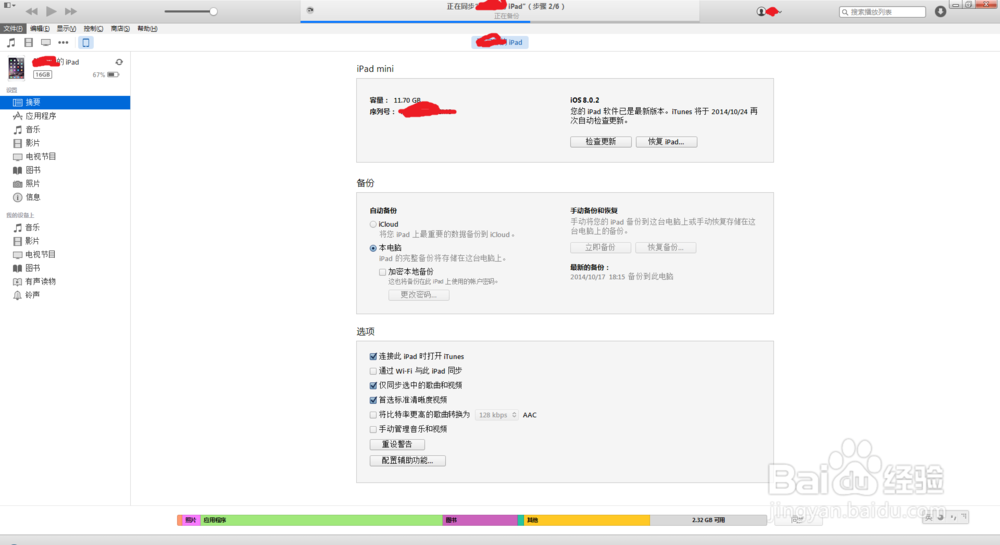Click the 更改密码 button
The image size is (1000, 545).
(x=418, y=294)
